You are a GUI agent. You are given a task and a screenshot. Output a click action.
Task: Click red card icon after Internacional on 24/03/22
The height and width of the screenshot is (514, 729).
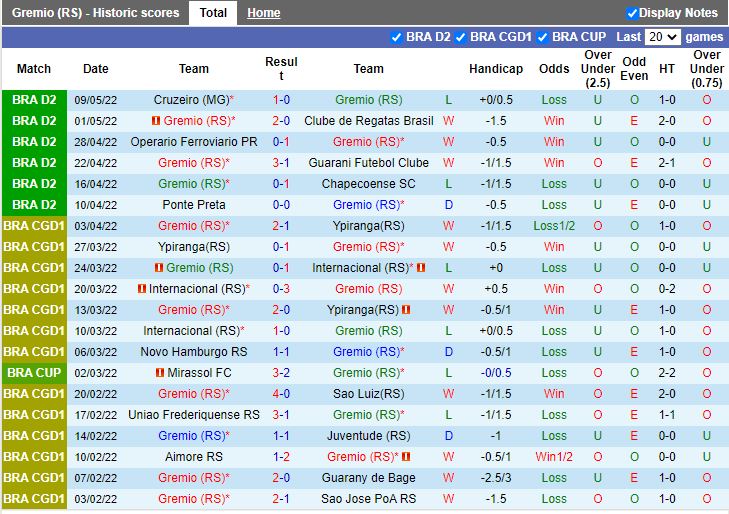pyautogui.click(x=421, y=268)
